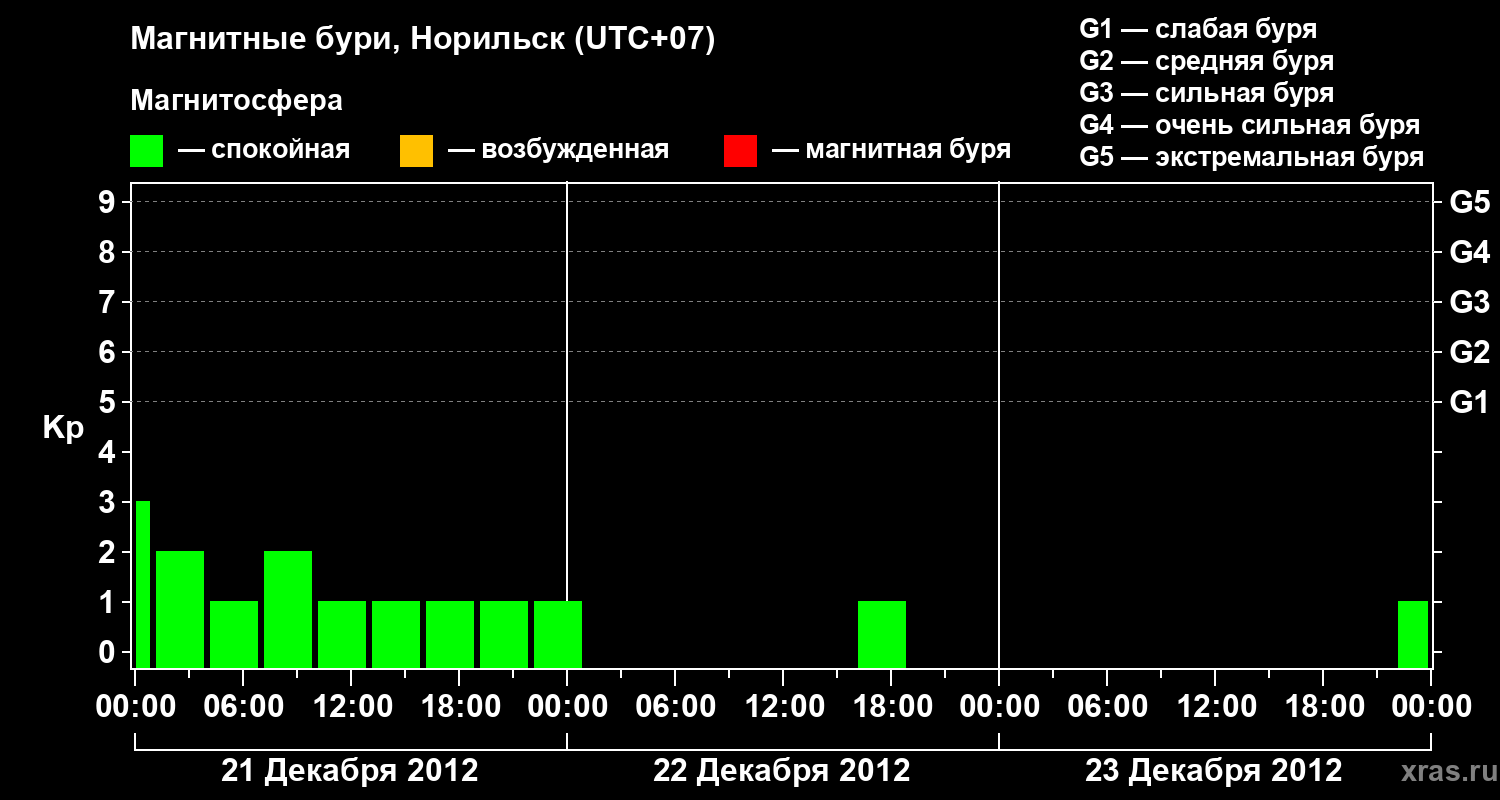Click the right-axis 'G2' label

click(1470, 353)
